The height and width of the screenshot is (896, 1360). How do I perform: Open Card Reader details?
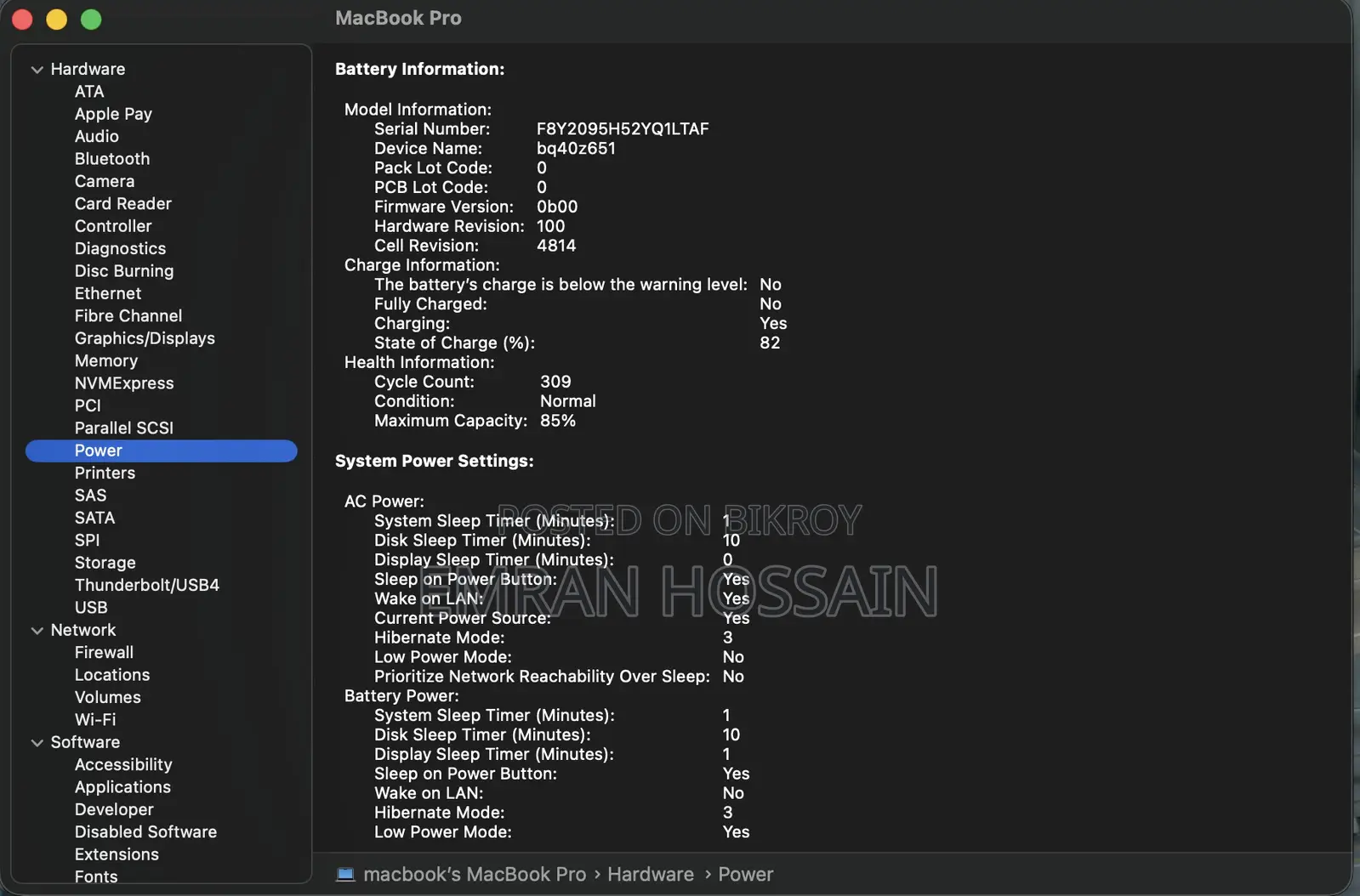(x=123, y=204)
